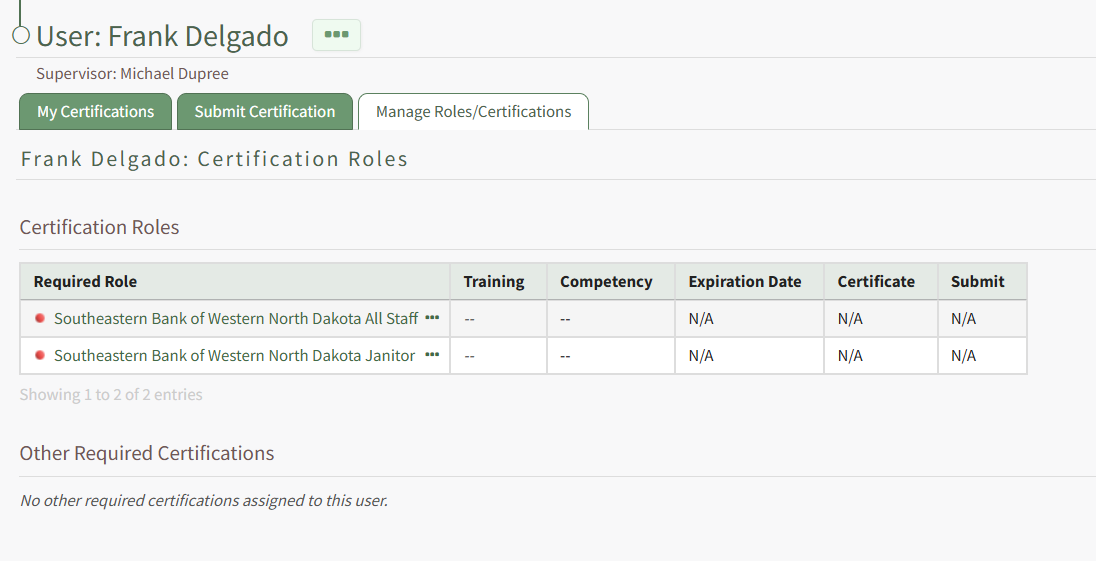This screenshot has height=561, width=1096.
Task: Click the red status dot for the All Staff role
Action: point(40,318)
